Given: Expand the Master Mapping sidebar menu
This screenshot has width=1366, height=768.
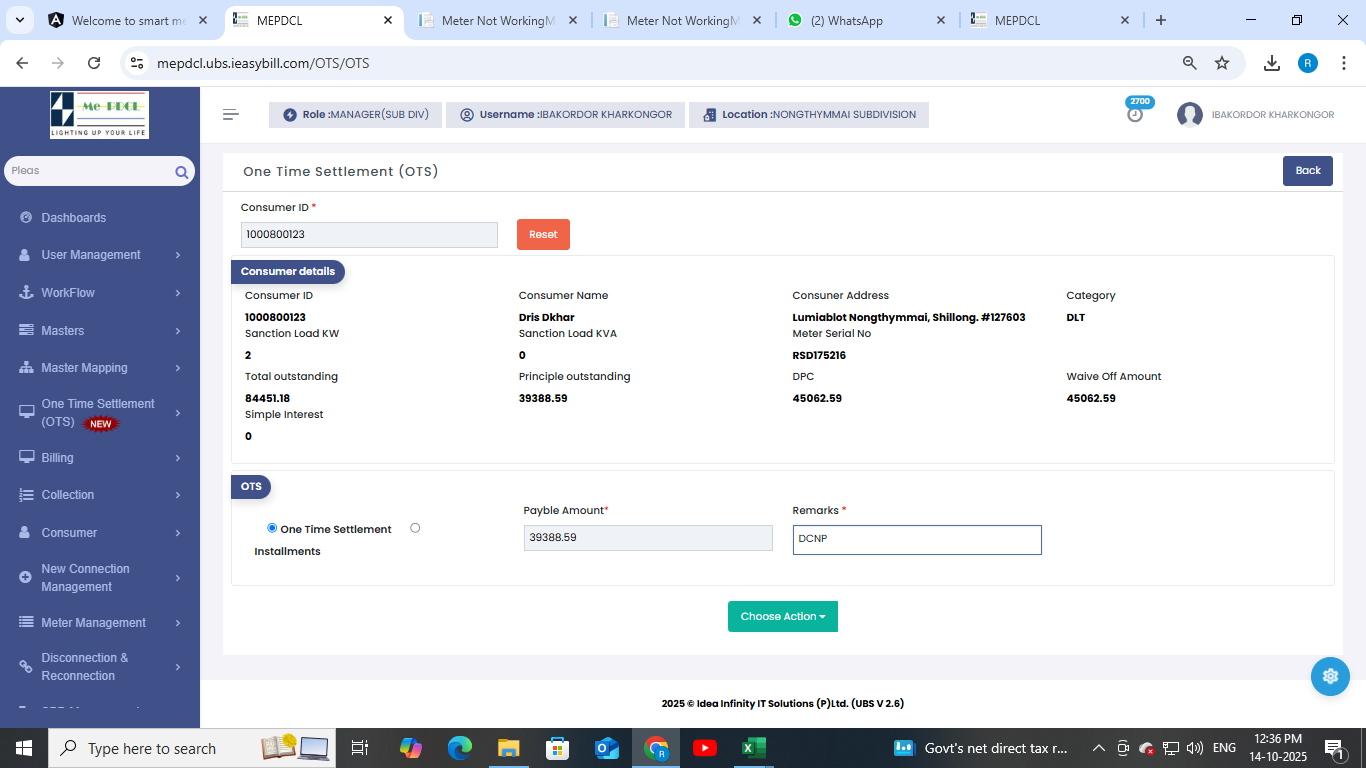Looking at the screenshot, I should click(100, 368).
